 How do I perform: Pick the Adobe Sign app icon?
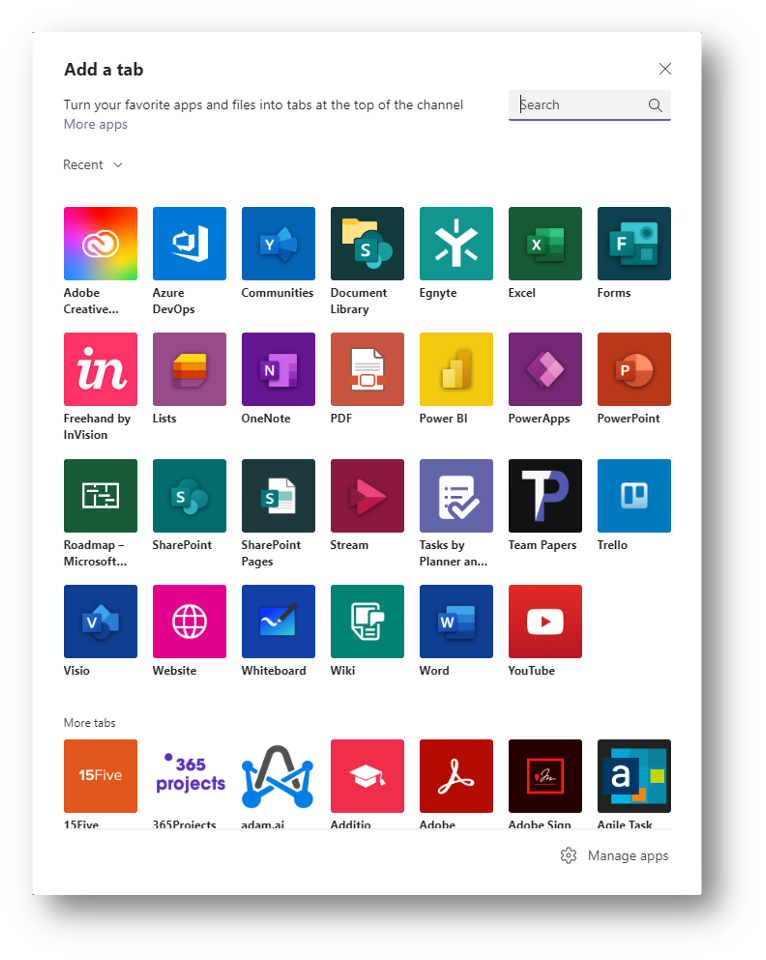point(545,776)
